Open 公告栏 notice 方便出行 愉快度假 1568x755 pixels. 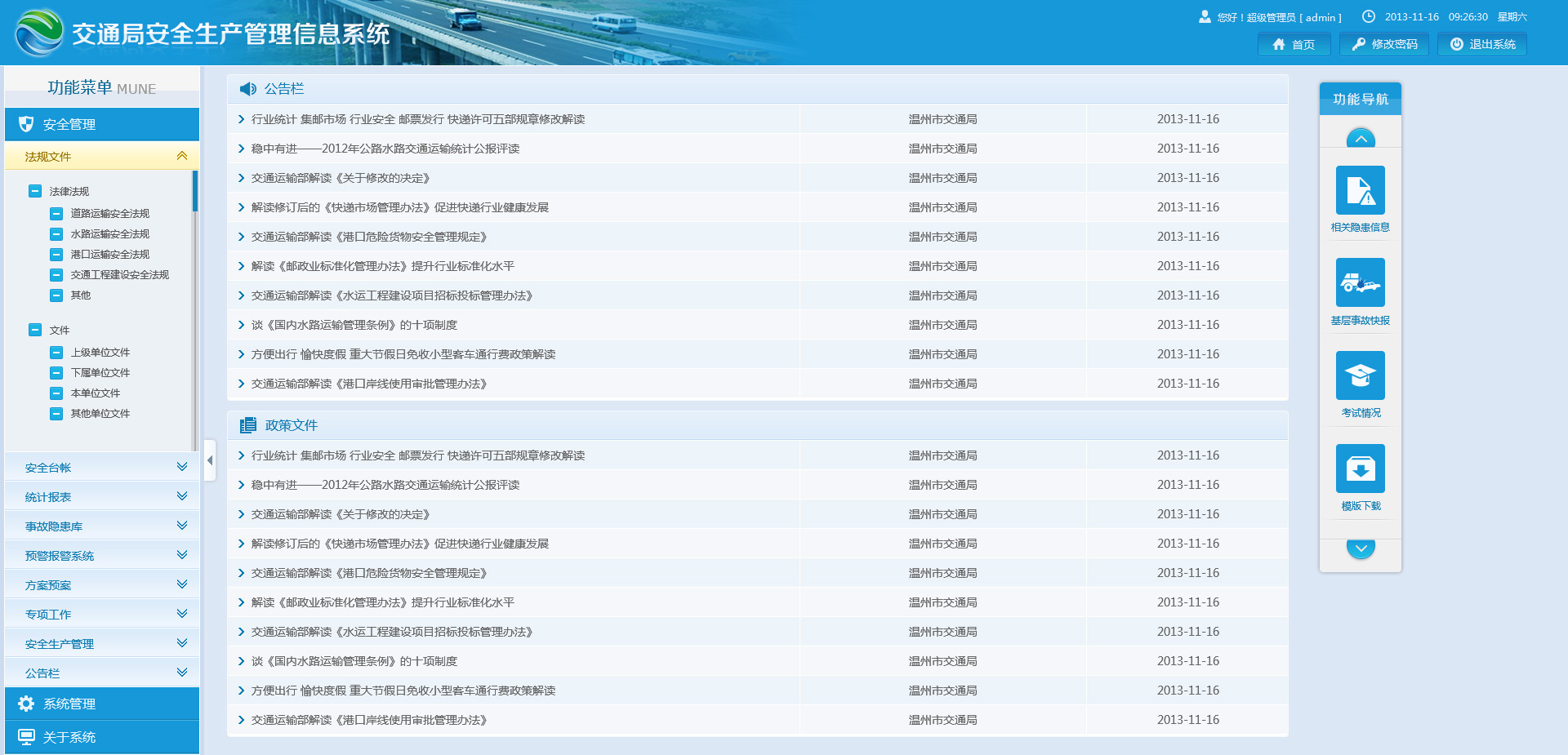(x=403, y=354)
